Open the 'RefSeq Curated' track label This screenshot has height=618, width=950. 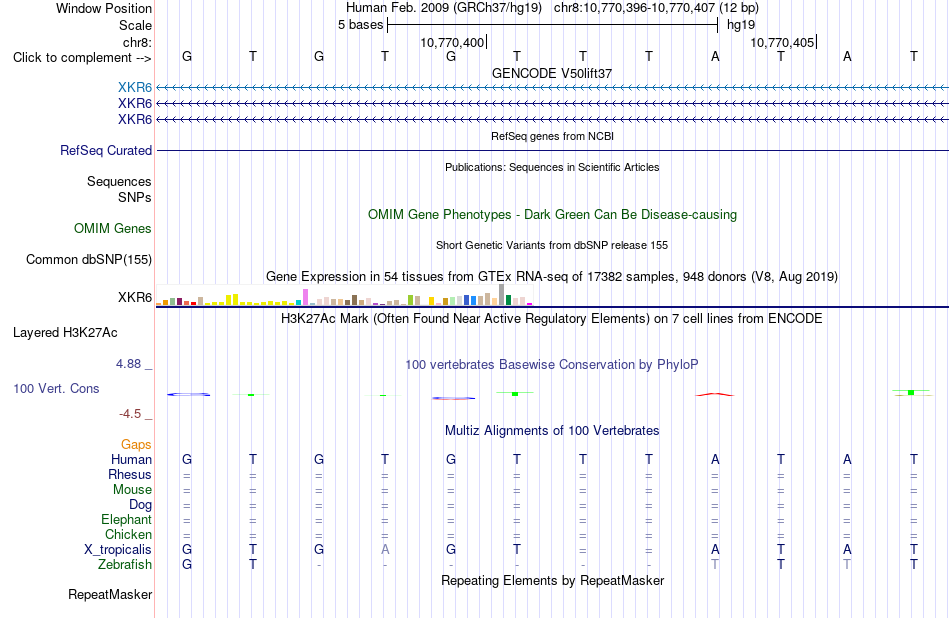click(105, 150)
